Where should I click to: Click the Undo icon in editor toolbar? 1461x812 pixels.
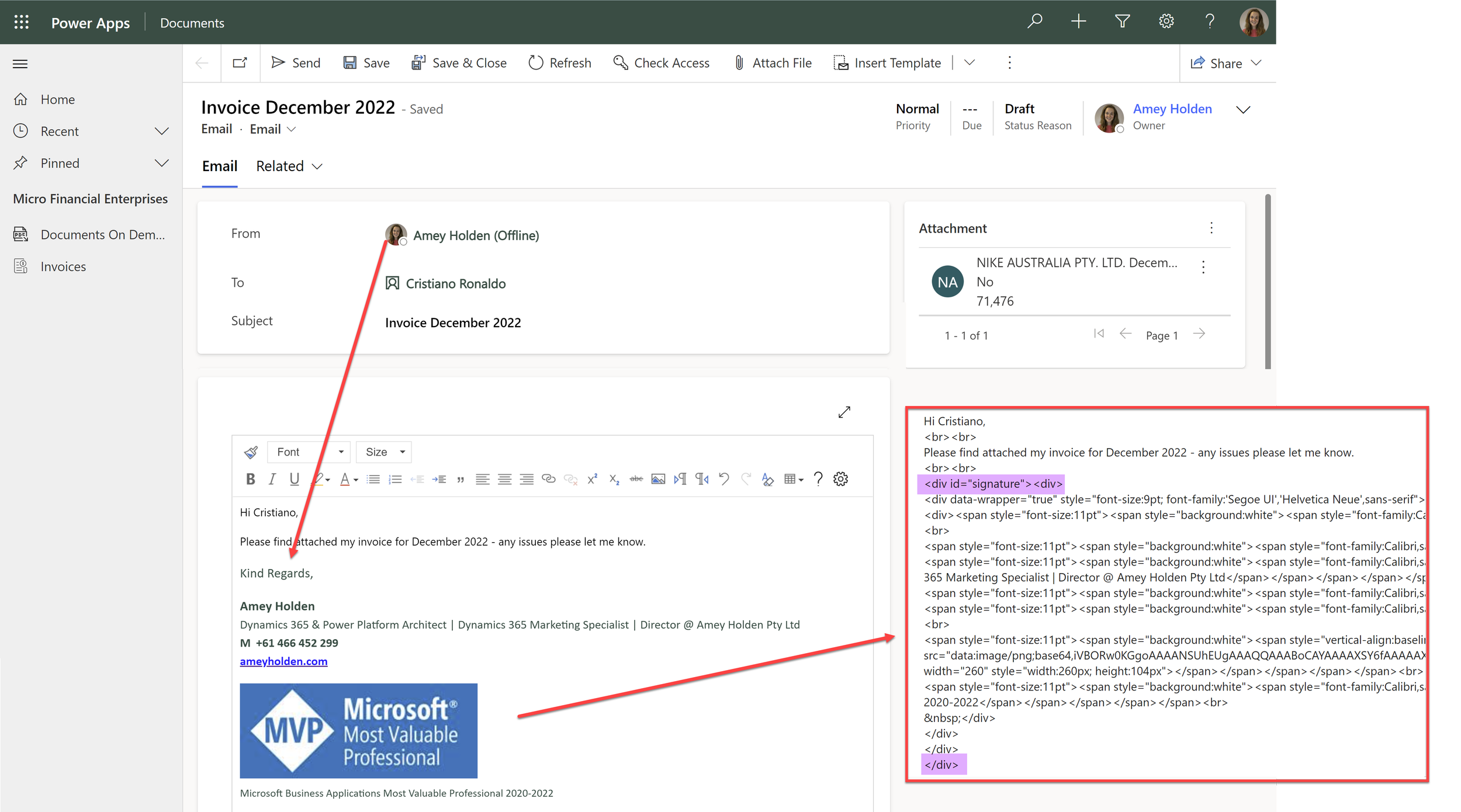724,479
